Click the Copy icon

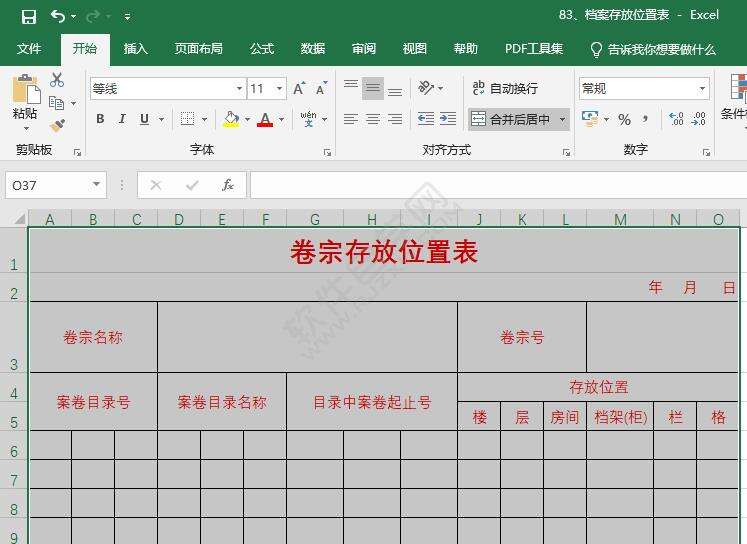(57, 103)
